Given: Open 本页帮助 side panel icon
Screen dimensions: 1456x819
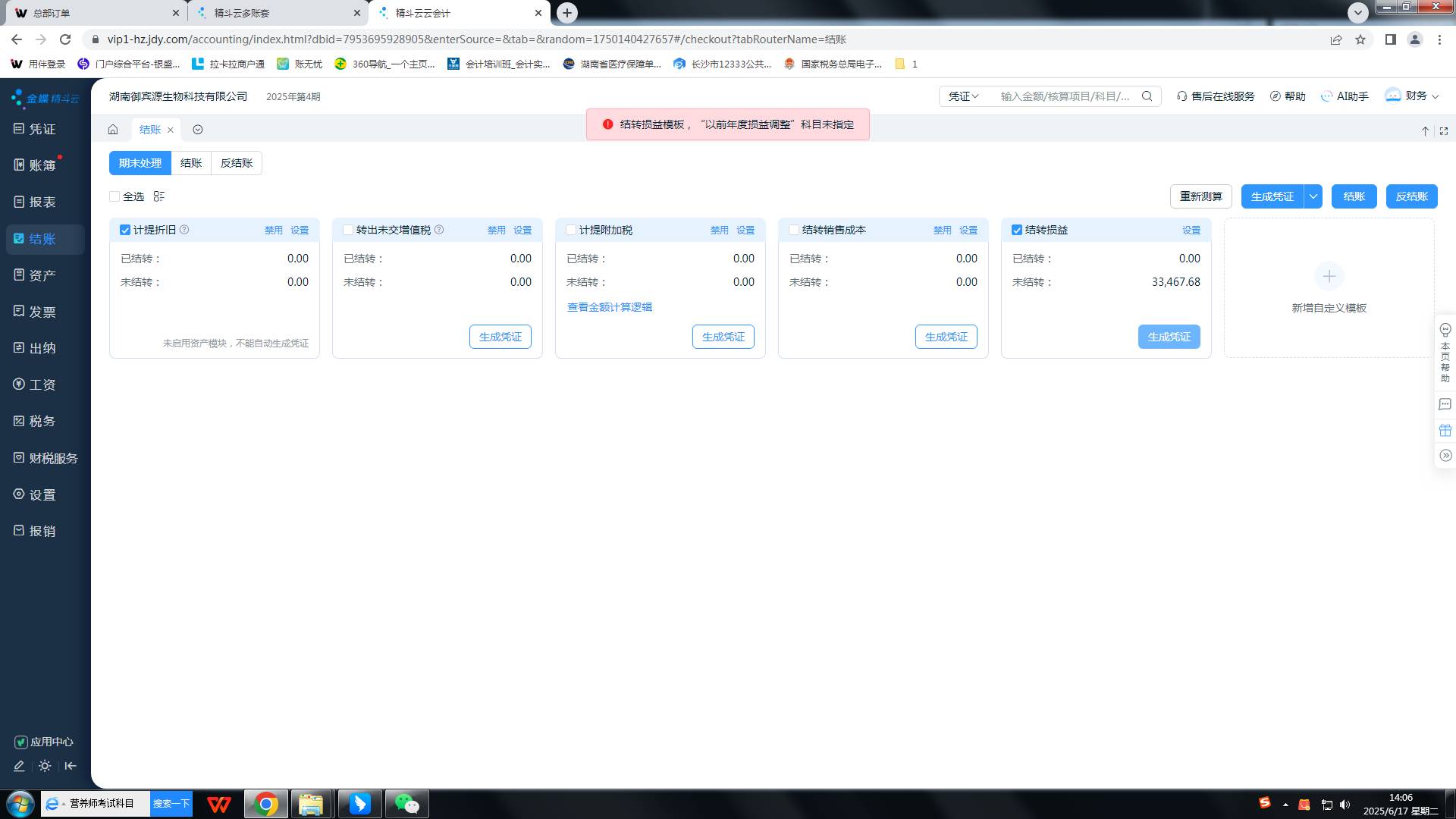Looking at the screenshot, I should tap(1445, 353).
